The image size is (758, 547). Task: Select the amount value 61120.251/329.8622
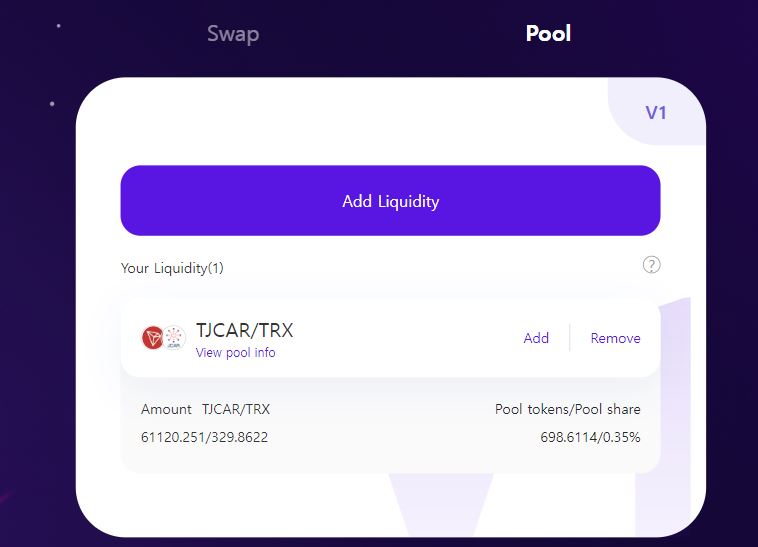tap(204, 437)
